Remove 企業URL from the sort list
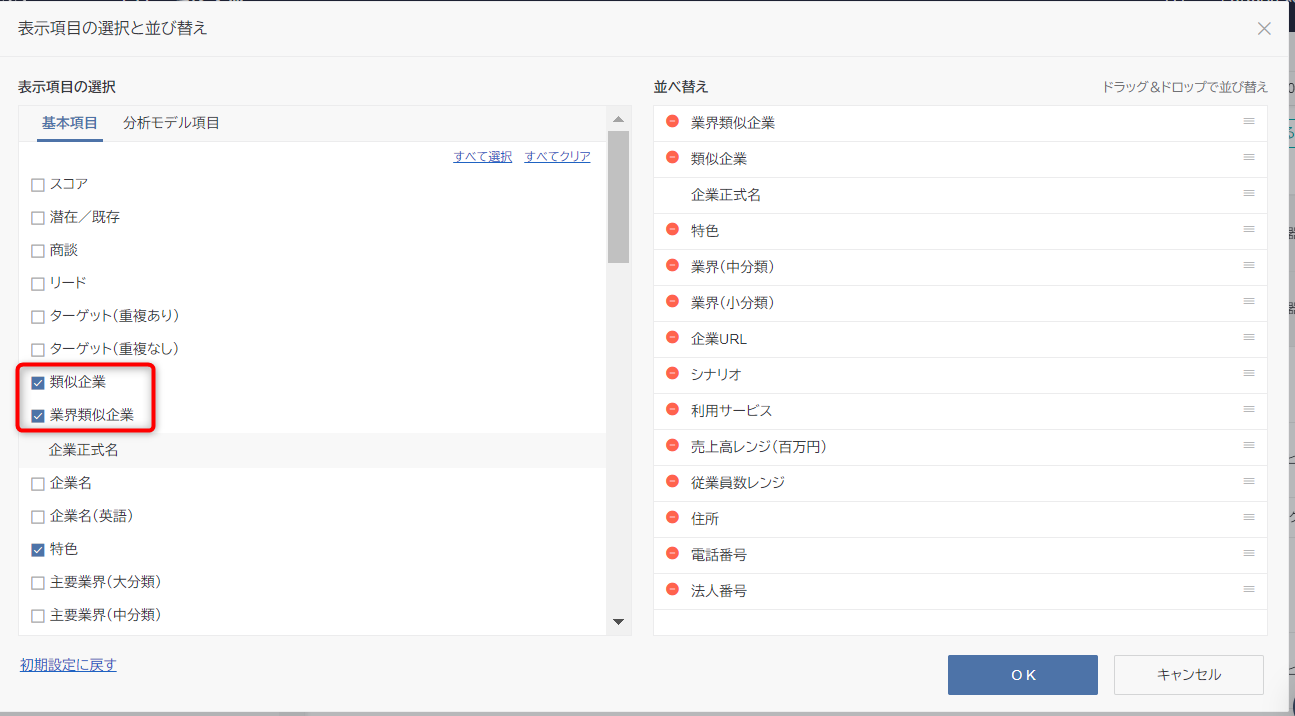The height and width of the screenshot is (716, 1295). click(672, 338)
